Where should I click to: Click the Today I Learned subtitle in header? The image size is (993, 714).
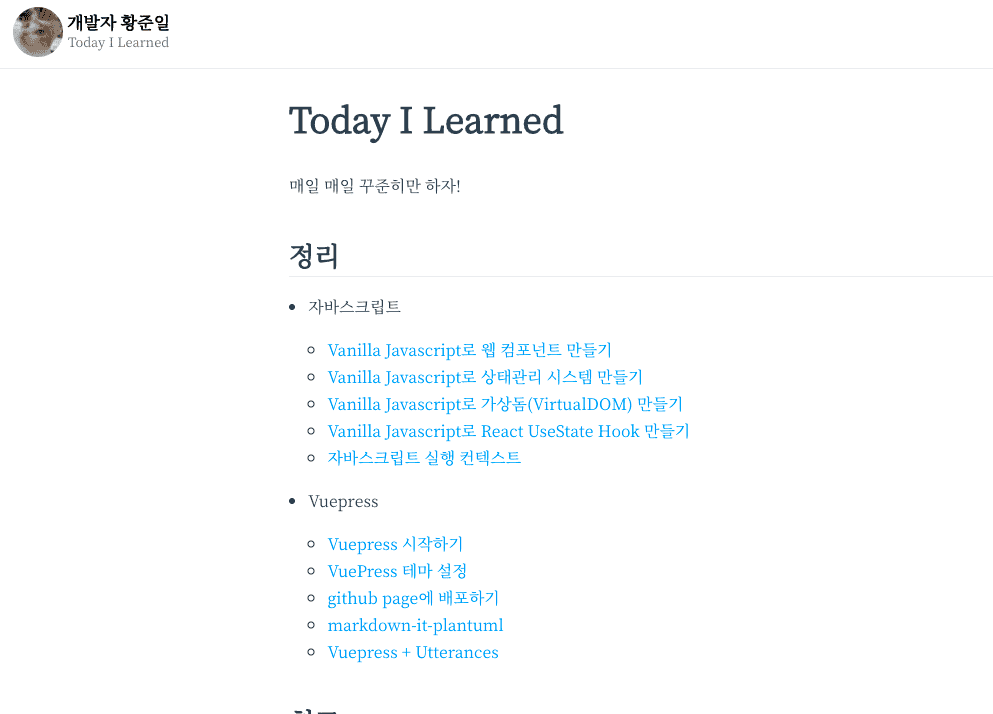pyautogui.click(x=118, y=42)
